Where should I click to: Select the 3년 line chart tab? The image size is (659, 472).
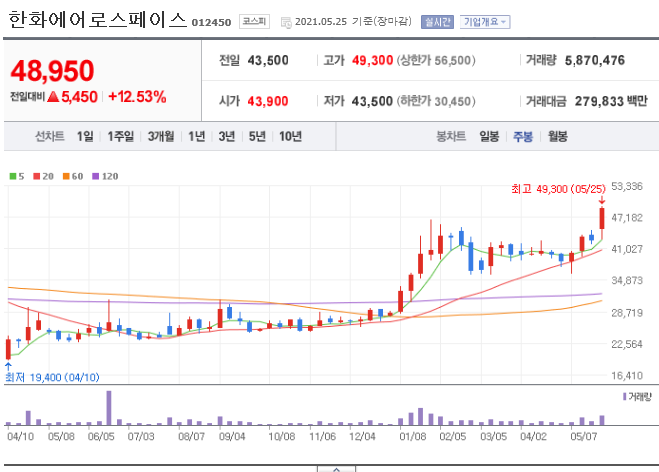pyautogui.click(x=227, y=136)
